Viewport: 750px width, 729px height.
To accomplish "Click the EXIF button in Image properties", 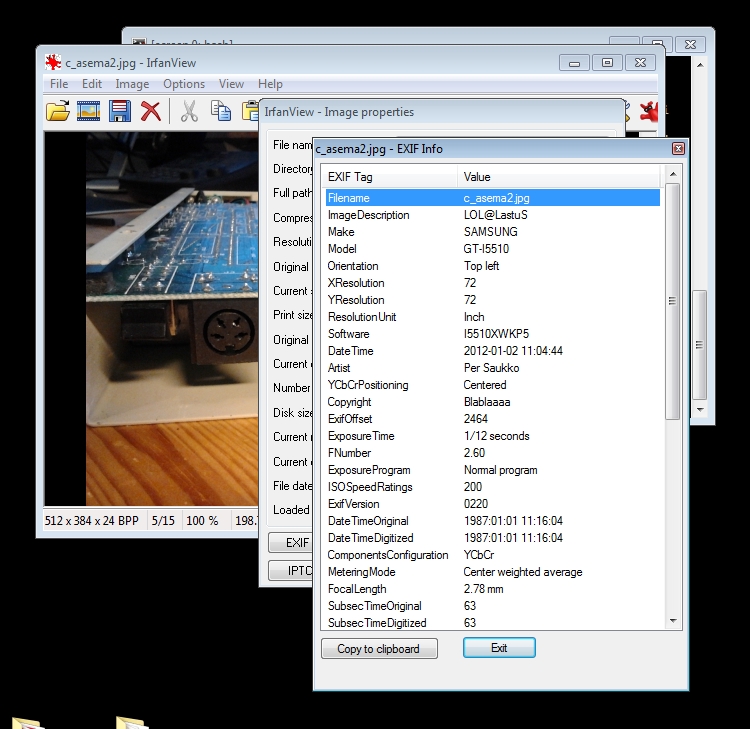I will pos(290,543).
